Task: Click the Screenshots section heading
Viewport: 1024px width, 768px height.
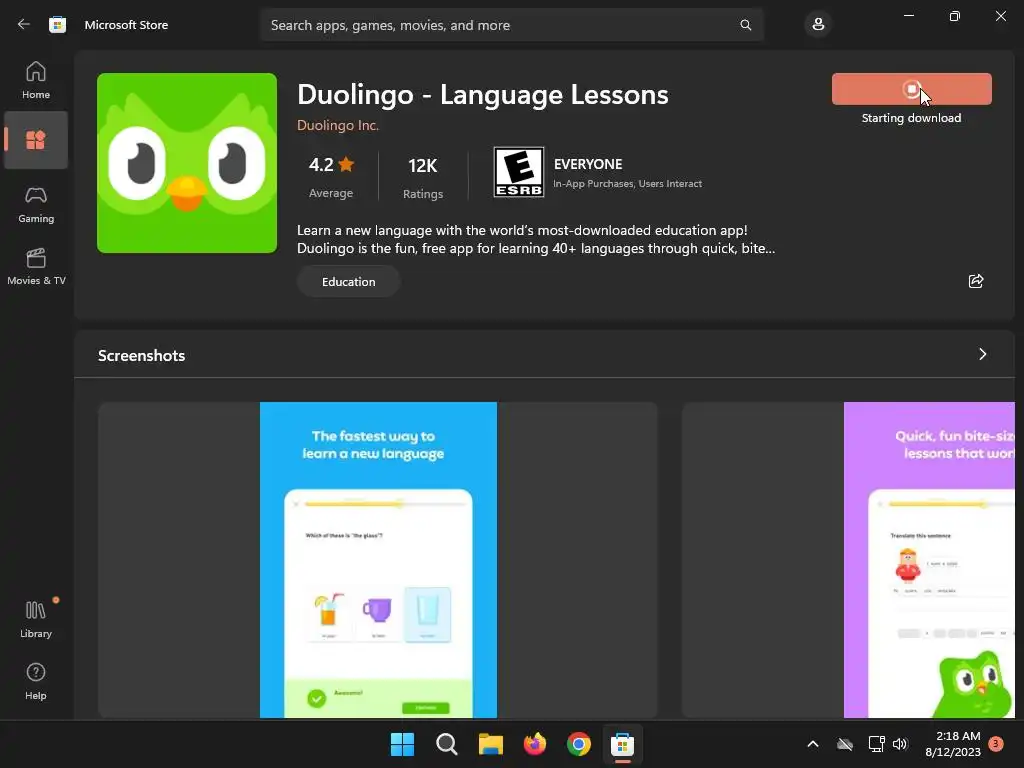Action: coord(142,355)
